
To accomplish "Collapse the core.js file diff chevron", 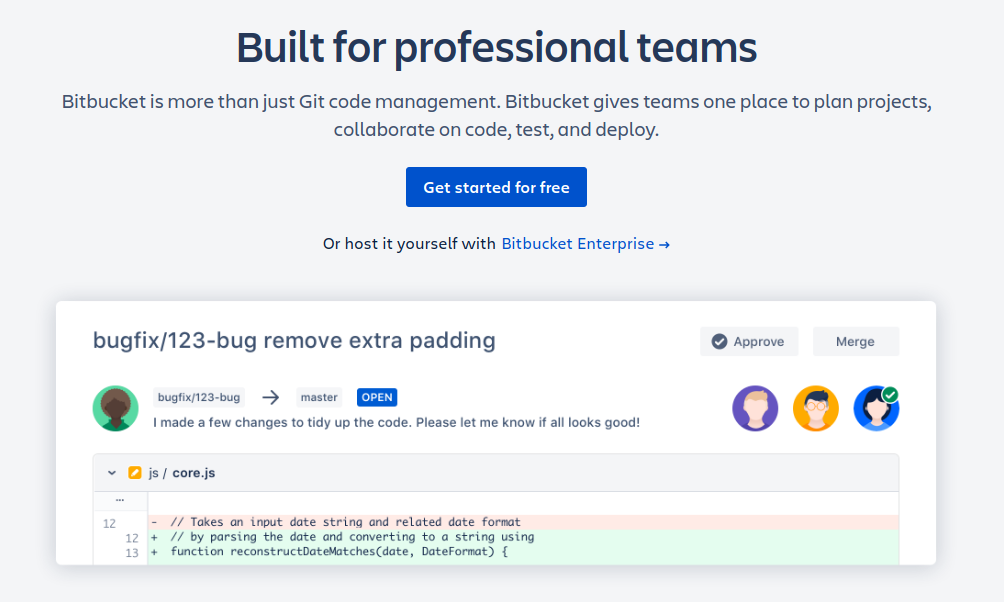I will 112,473.
